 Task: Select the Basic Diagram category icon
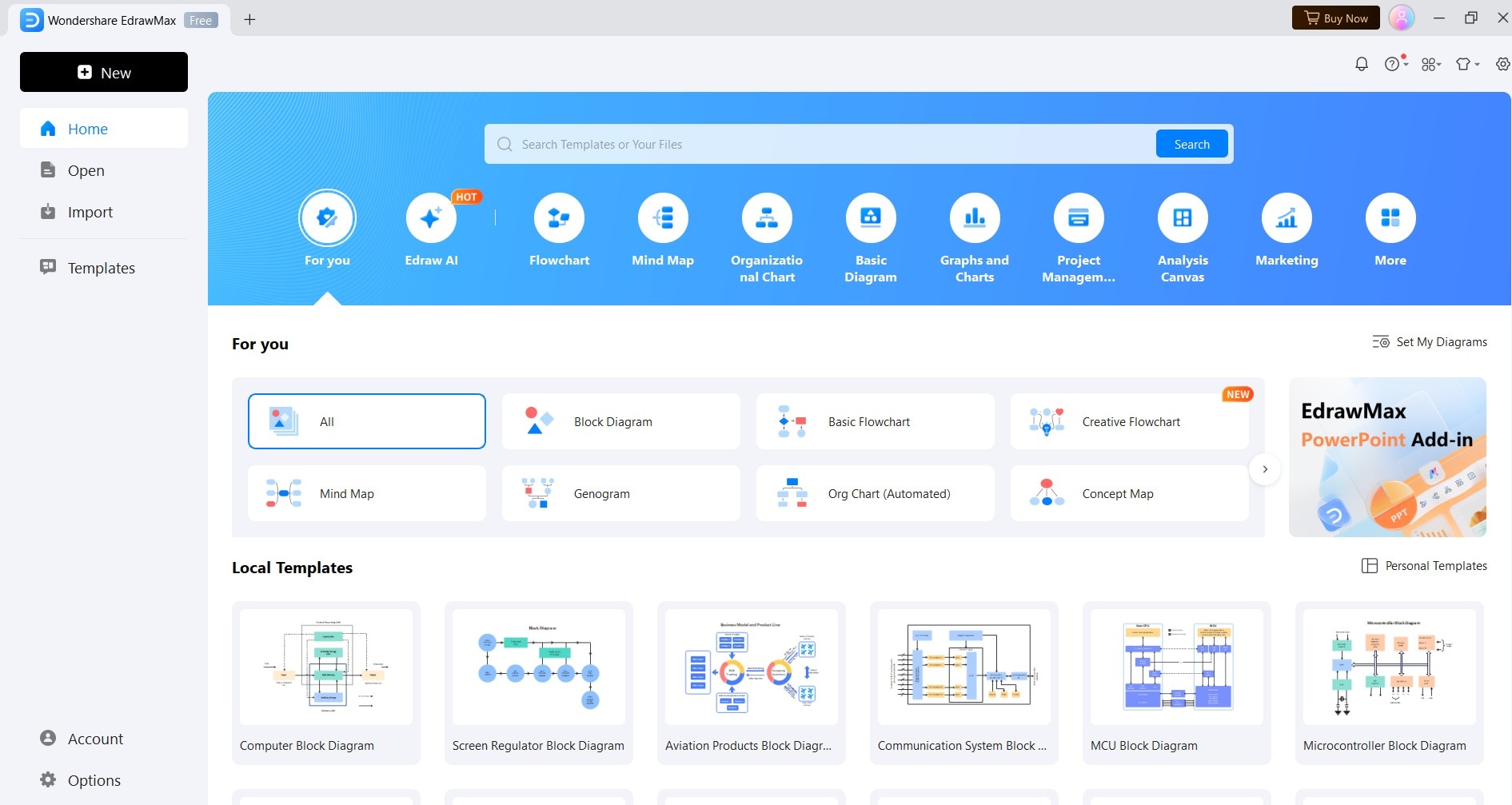871,217
